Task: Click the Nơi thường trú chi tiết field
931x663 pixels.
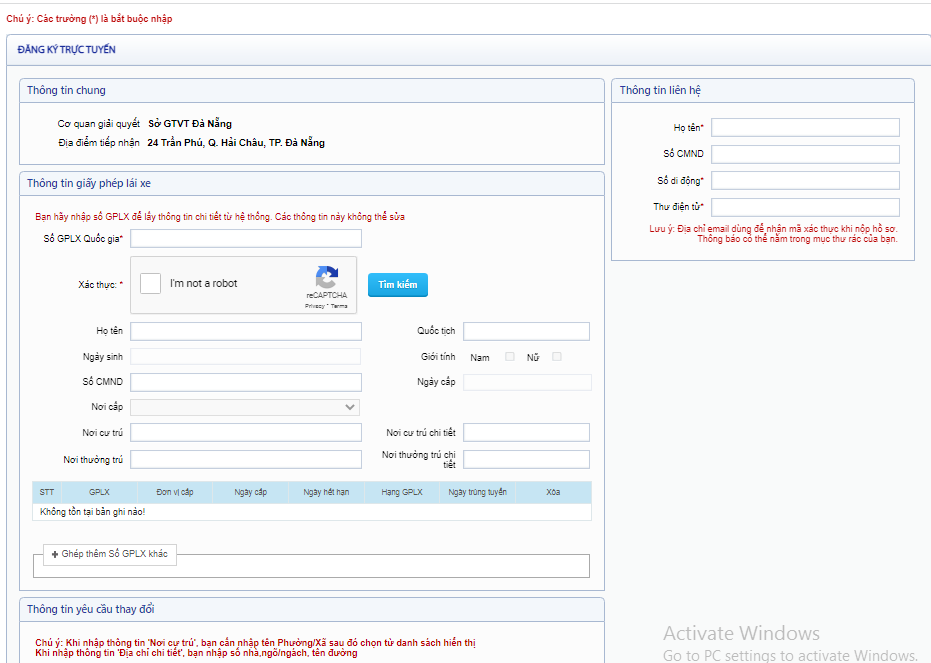Action: 527,459
